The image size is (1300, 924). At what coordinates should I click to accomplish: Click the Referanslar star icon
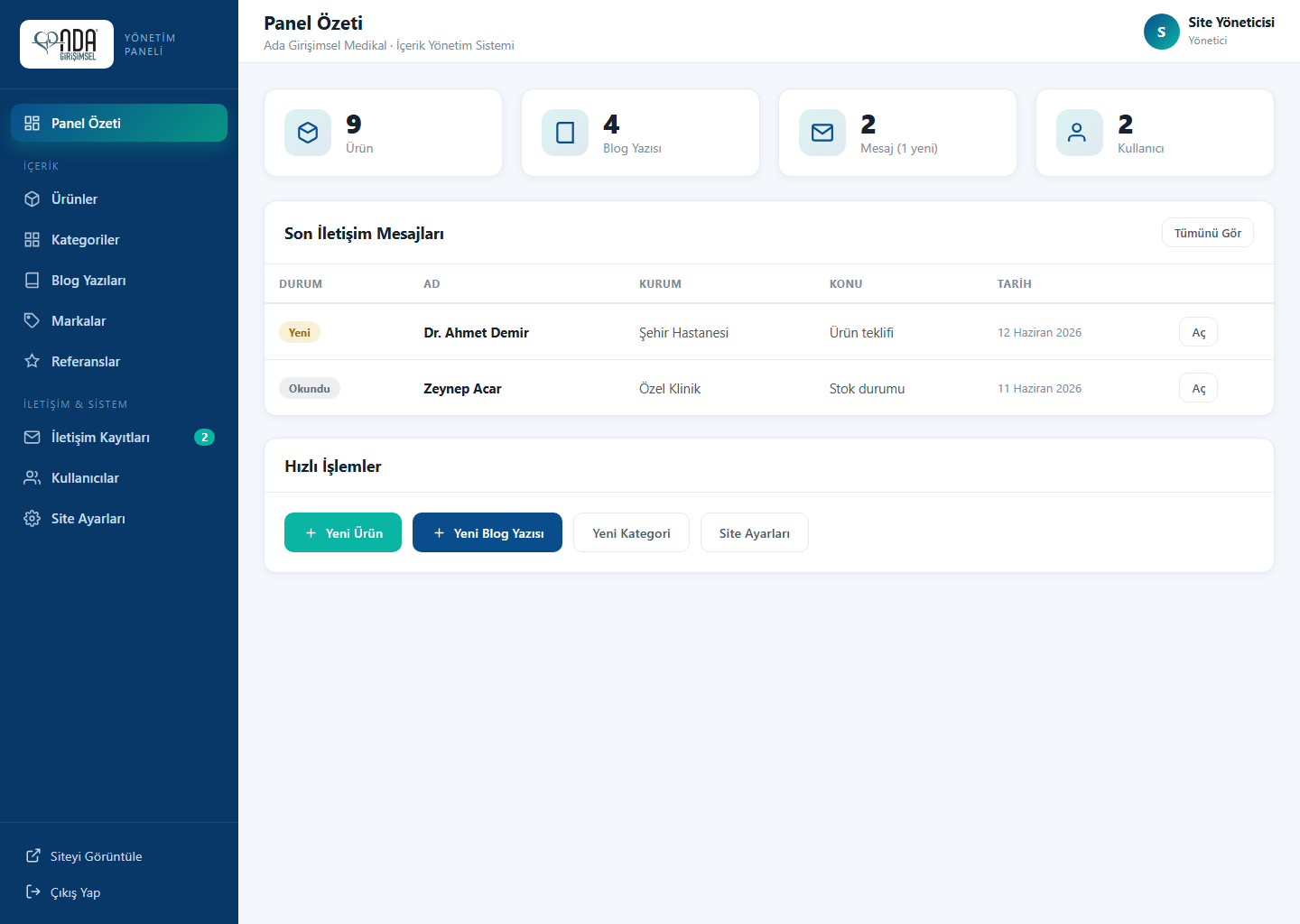[x=32, y=362]
